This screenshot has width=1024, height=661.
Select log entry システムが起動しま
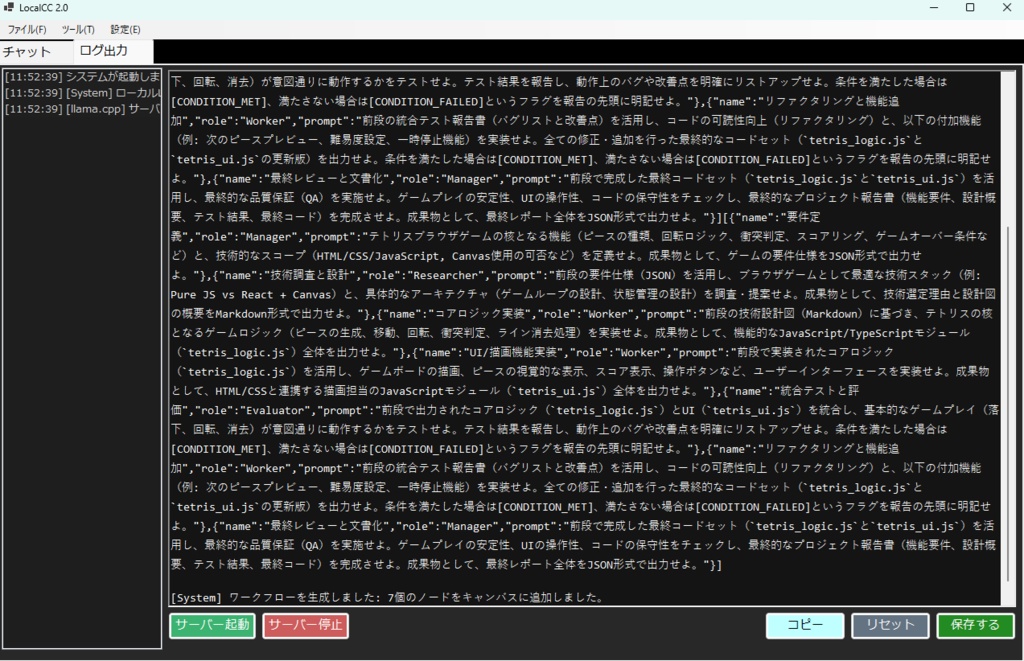click(x=82, y=77)
